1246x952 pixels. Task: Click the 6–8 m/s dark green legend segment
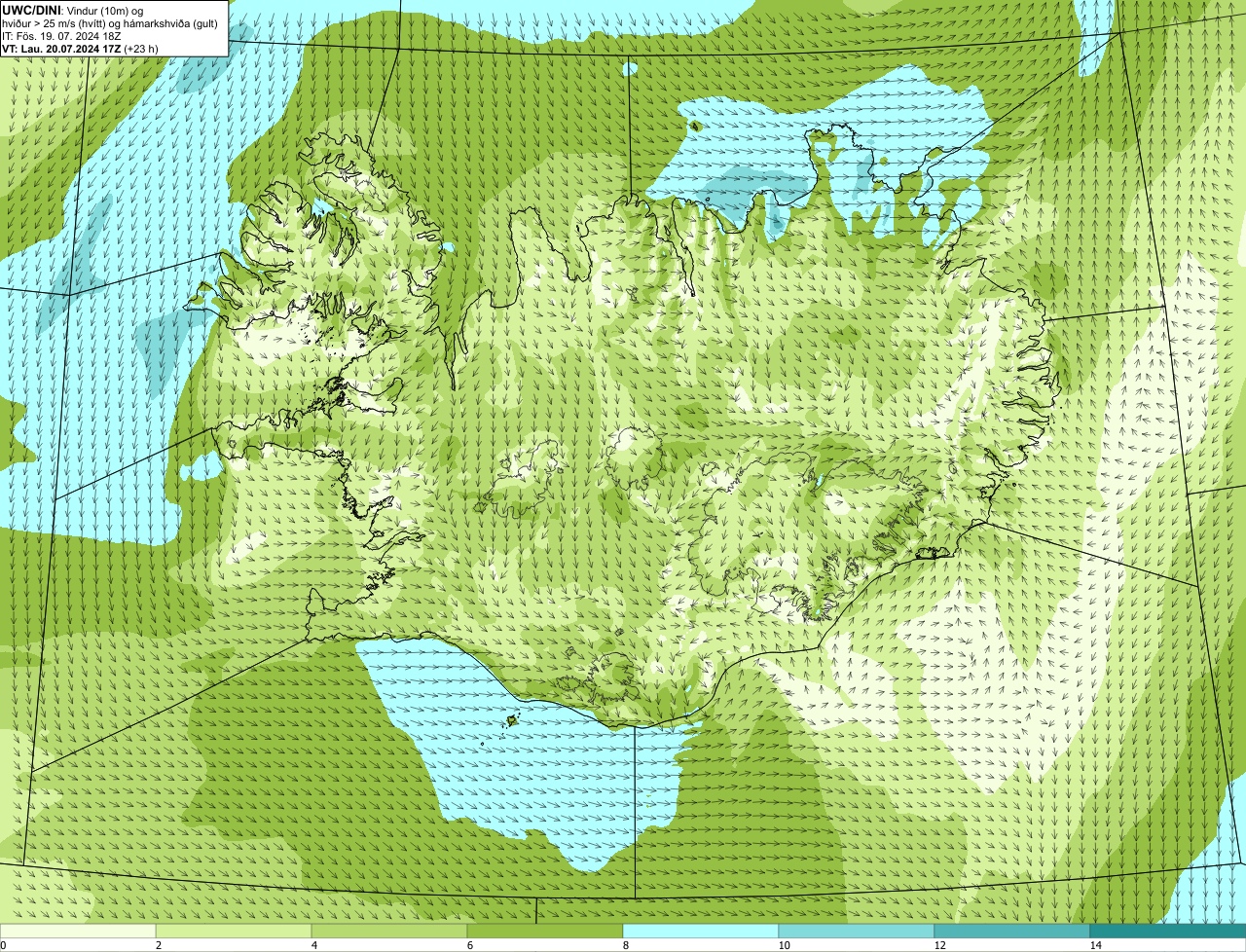tap(545, 931)
